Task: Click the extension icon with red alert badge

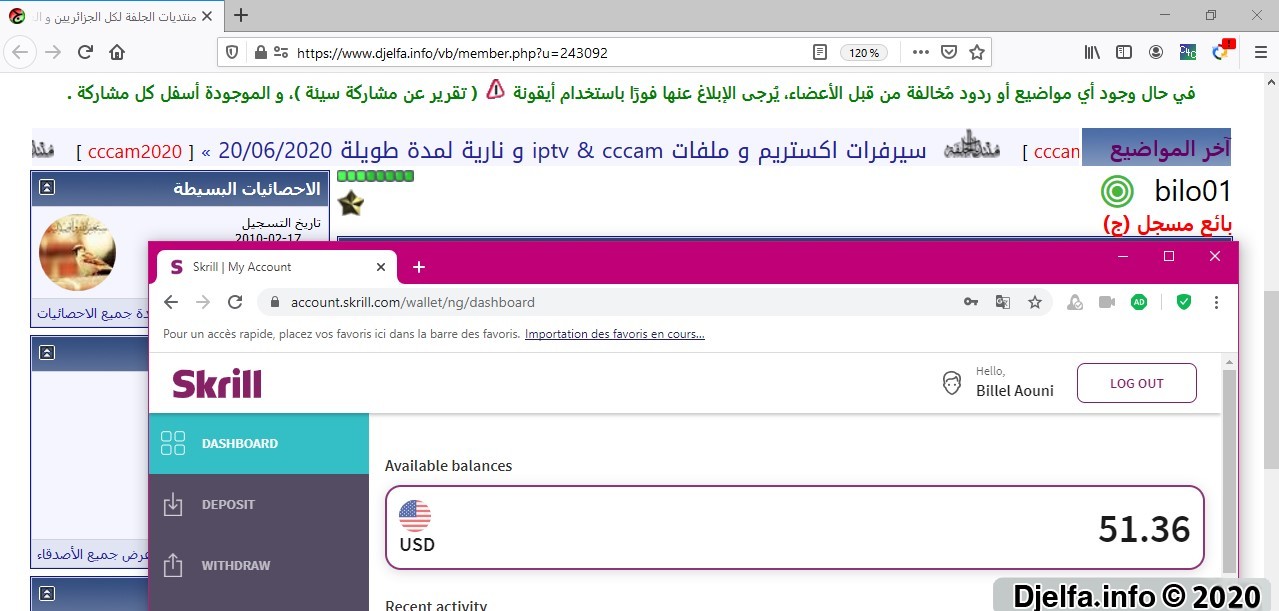Action: click(1222, 51)
